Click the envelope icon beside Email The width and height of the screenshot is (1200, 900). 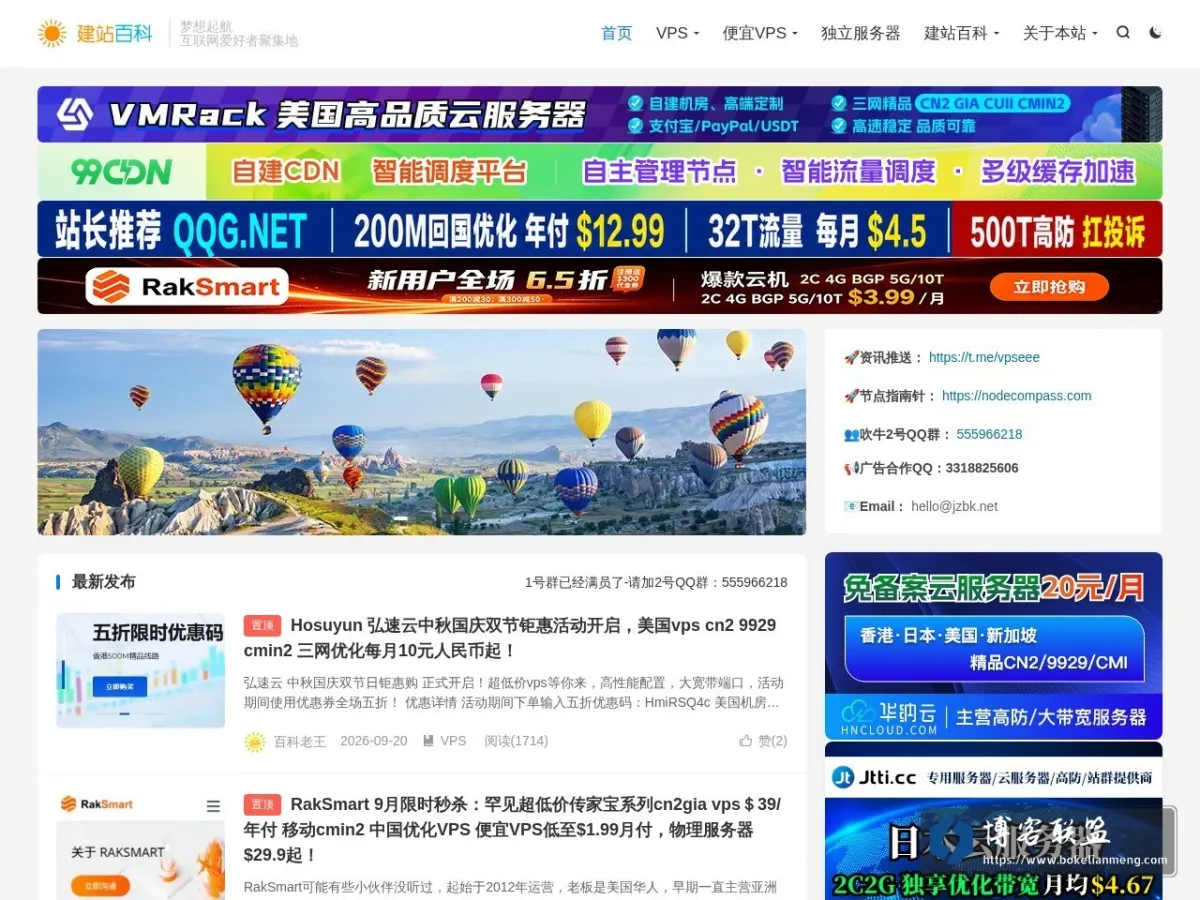coord(851,506)
